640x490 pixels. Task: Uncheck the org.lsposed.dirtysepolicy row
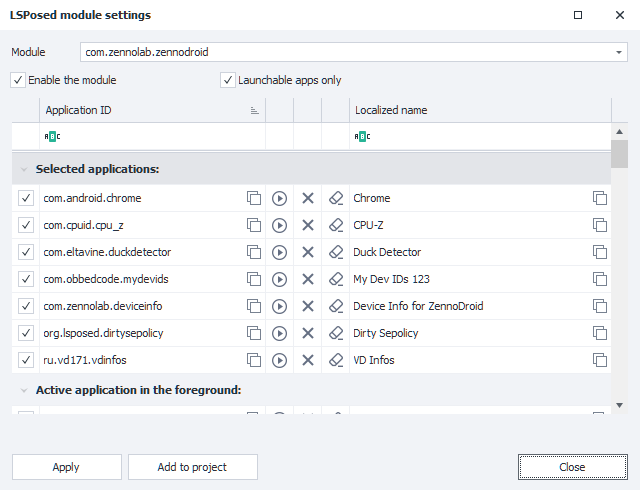click(x=26, y=333)
